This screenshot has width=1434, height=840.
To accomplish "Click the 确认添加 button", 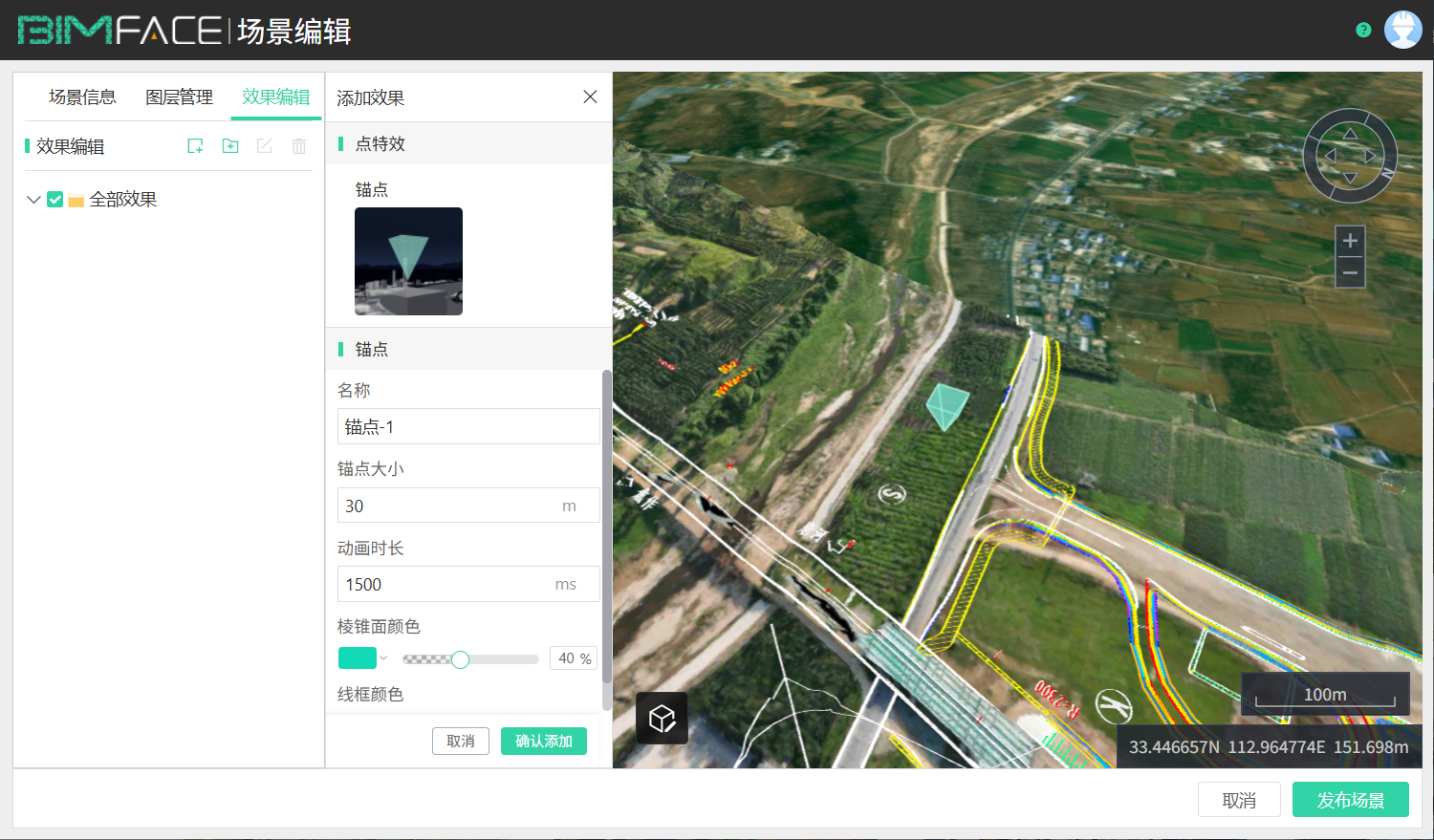I will [x=543, y=742].
